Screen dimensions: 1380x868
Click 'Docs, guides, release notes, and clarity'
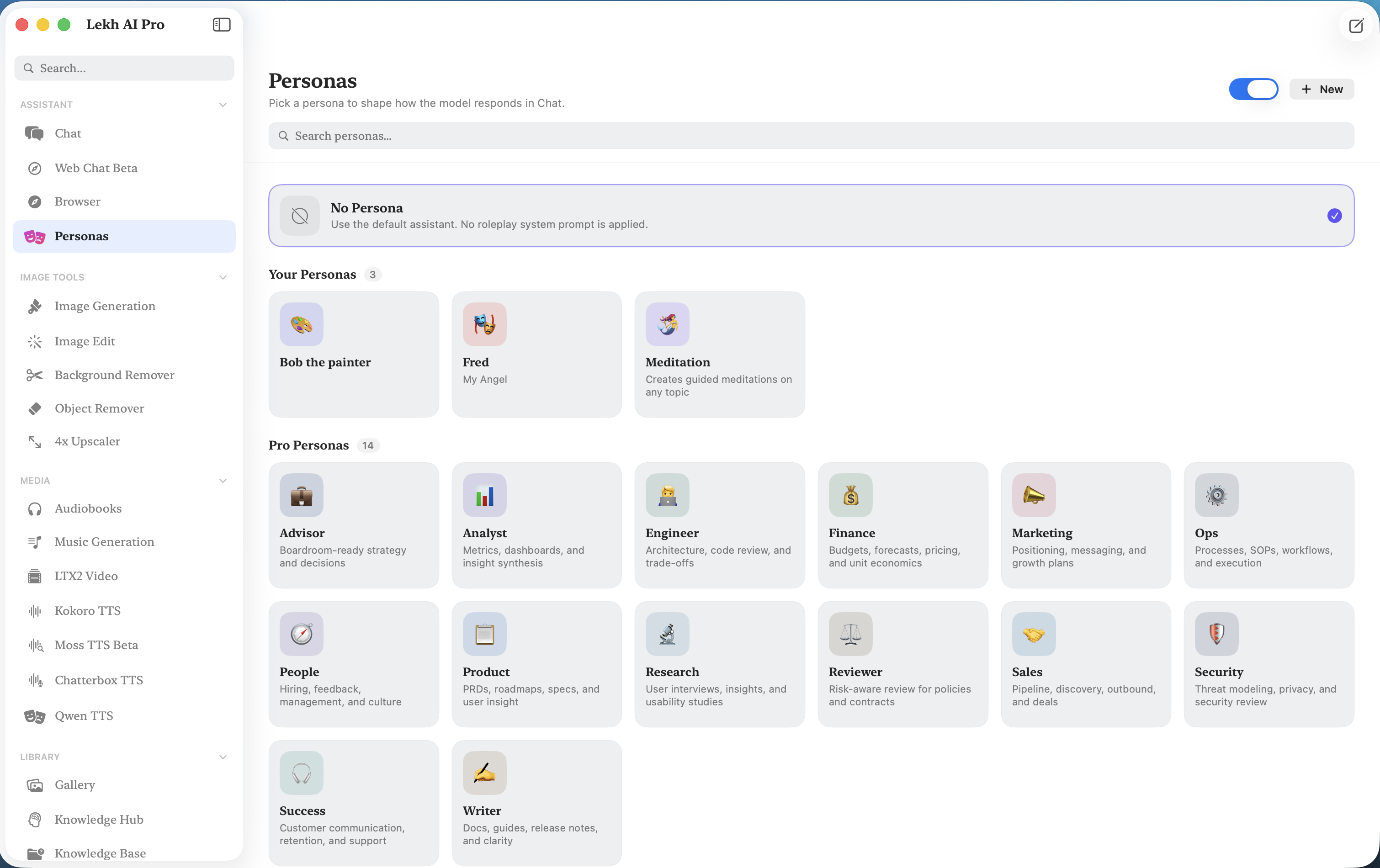530,834
